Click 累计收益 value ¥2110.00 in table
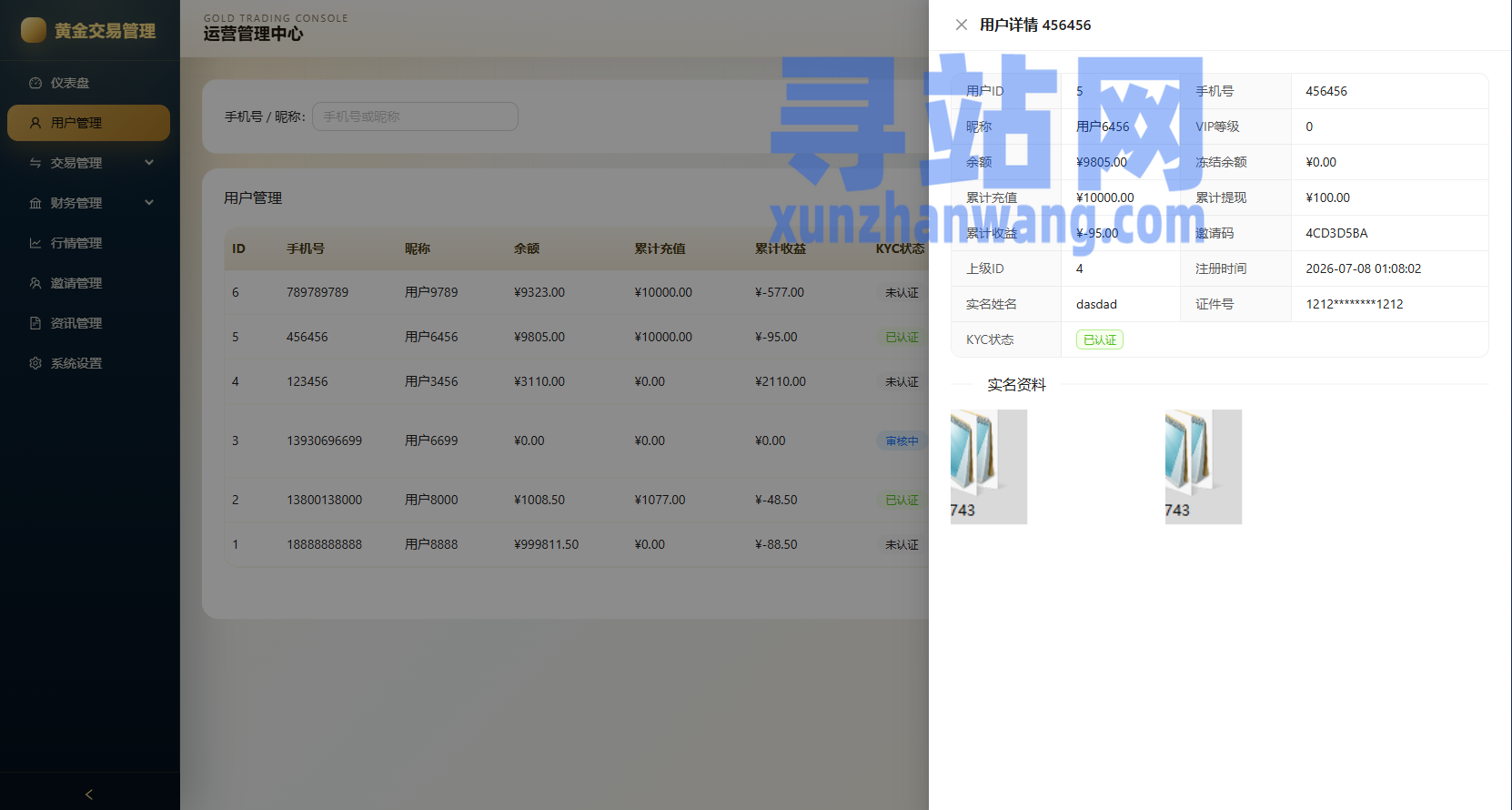The image size is (1512, 810). (x=781, y=381)
